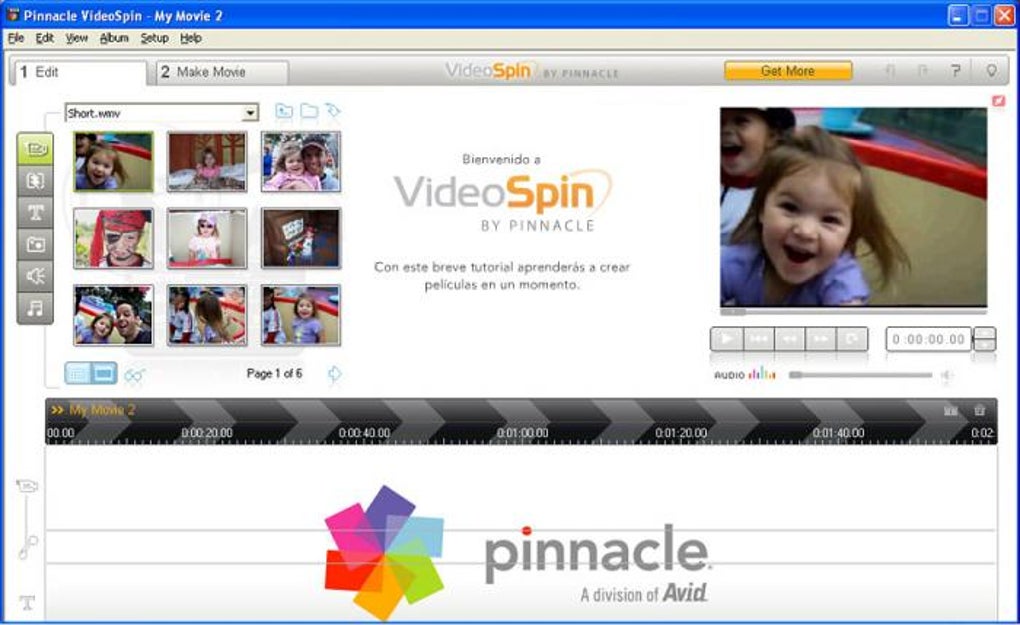
Task: Increase the timecode counter stepper
Action: coord(984,334)
